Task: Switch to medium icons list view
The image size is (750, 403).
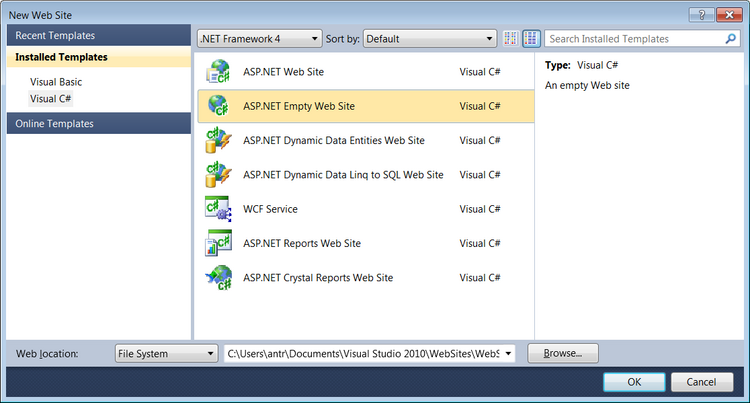Action: 531,39
